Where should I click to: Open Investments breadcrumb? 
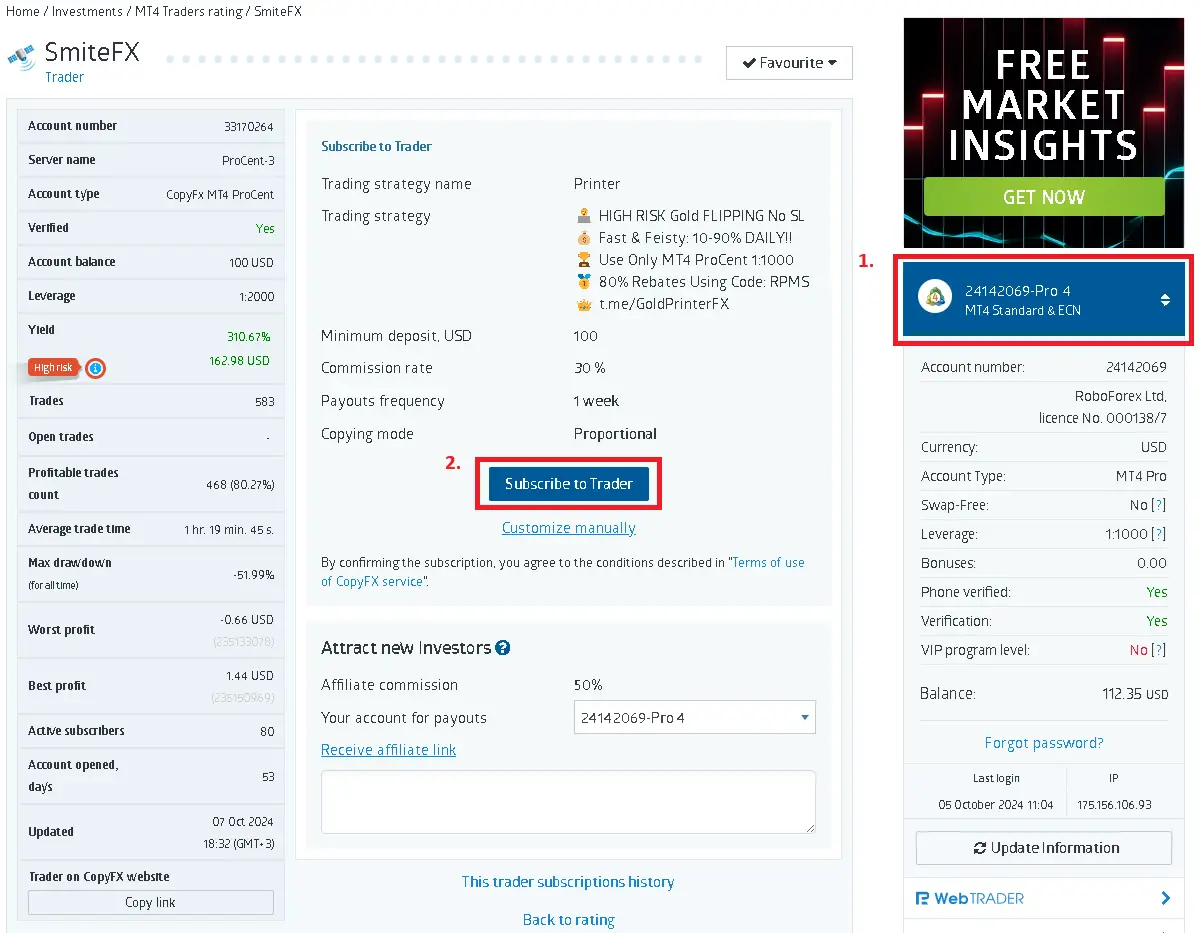[x=87, y=11]
